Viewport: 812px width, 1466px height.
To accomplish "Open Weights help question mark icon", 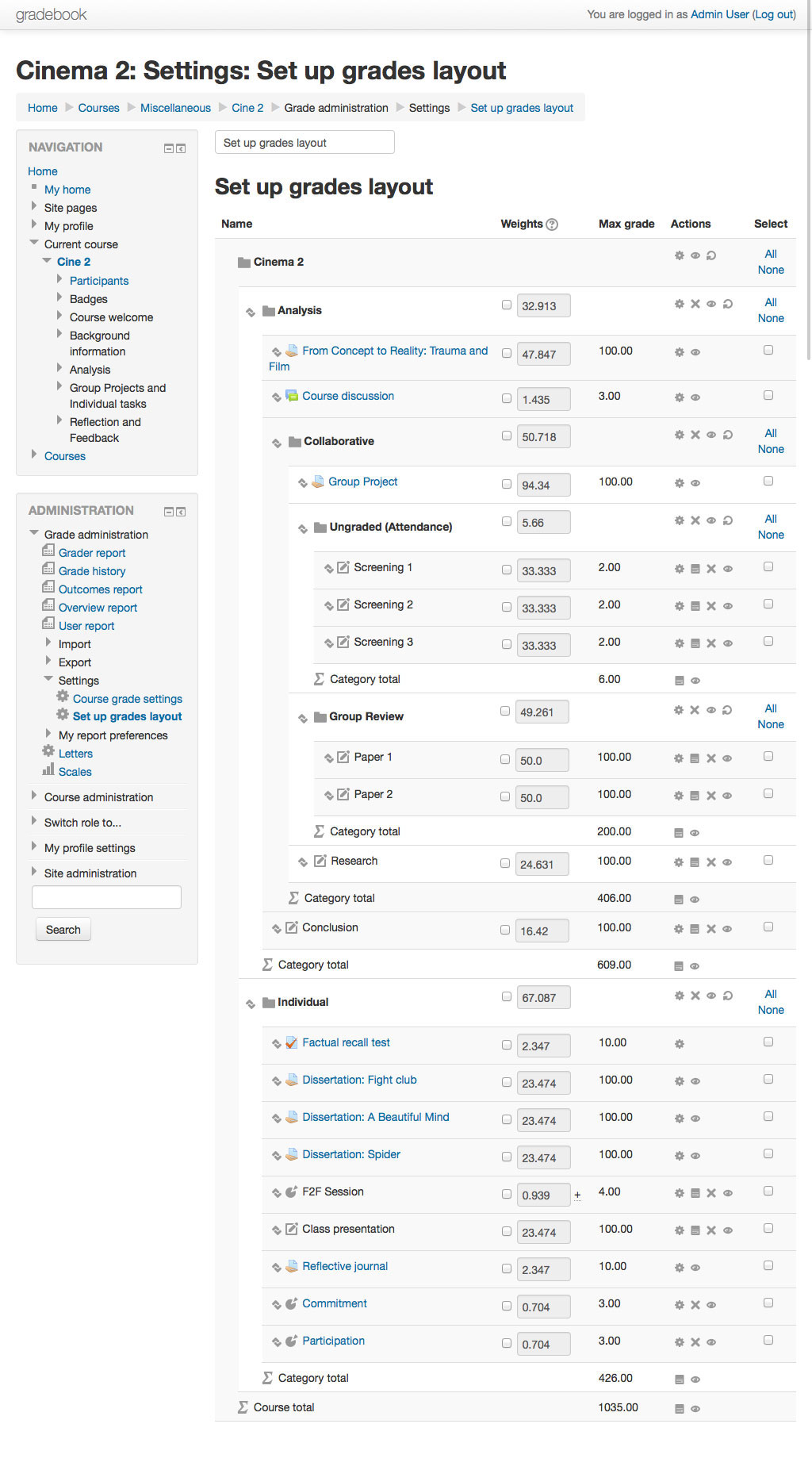I will click(552, 225).
